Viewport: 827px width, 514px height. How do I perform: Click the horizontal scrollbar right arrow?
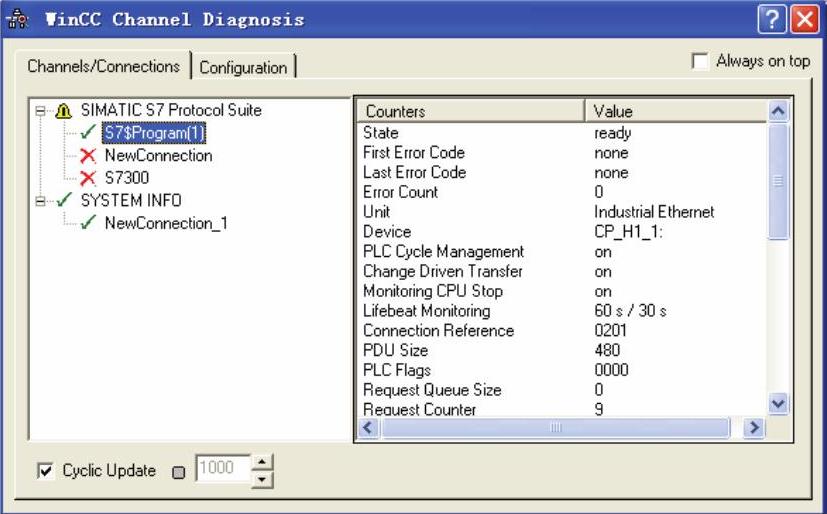pos(754,428)
